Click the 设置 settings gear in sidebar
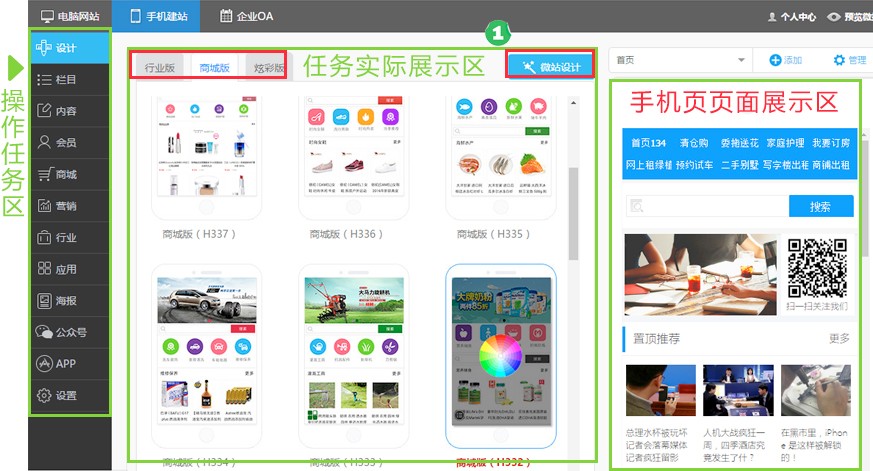The image size is (873, 471). (44, 395)
